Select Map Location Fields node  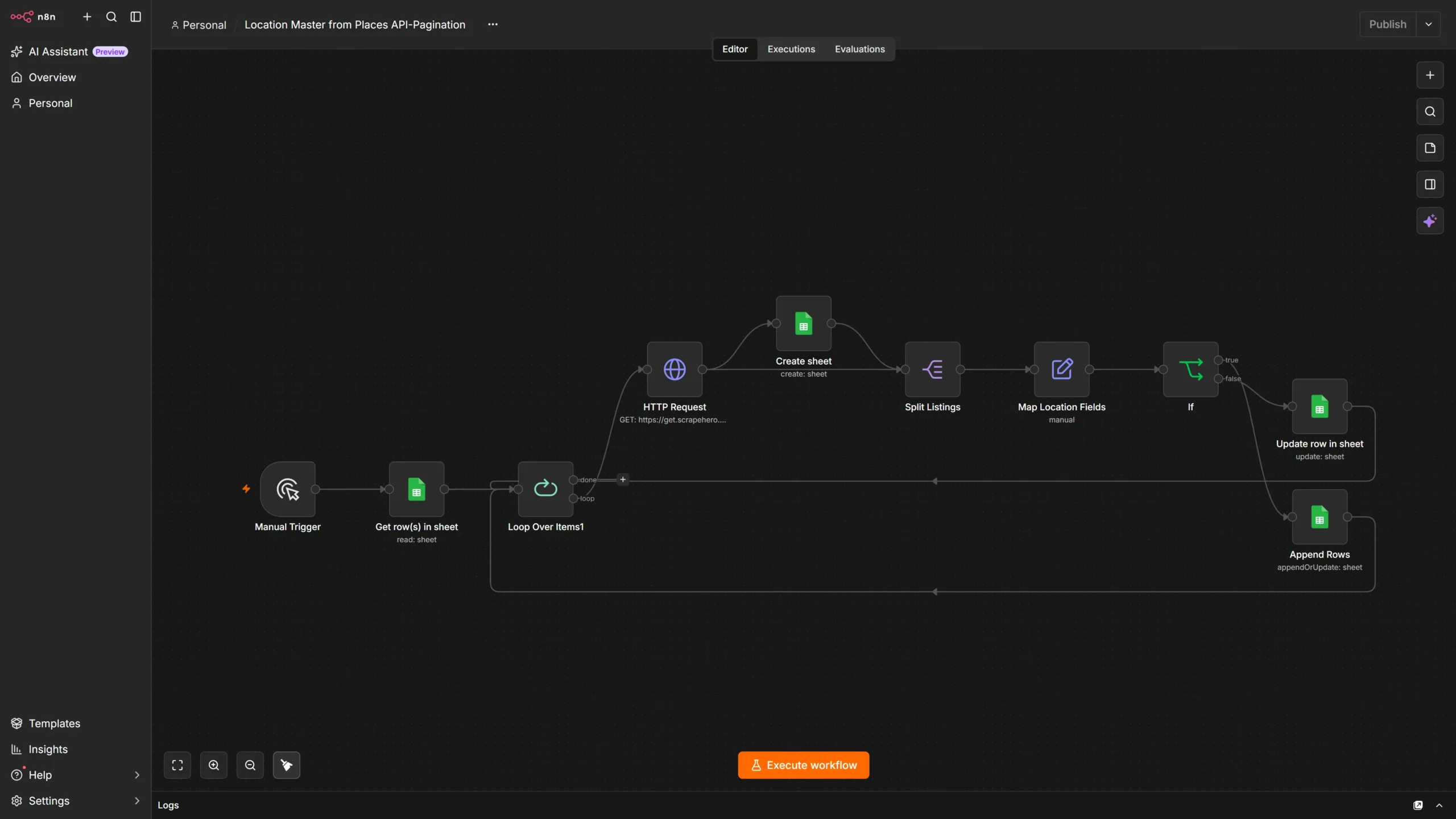coord(1062,370)
